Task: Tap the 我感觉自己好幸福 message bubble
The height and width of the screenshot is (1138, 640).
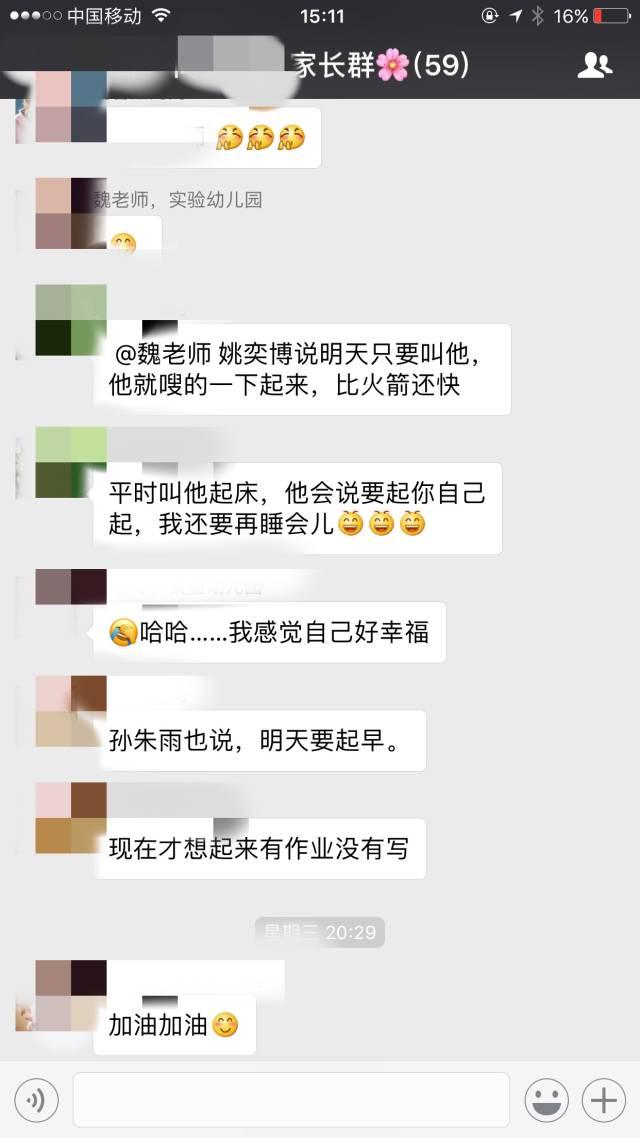Action: point(269,632)
